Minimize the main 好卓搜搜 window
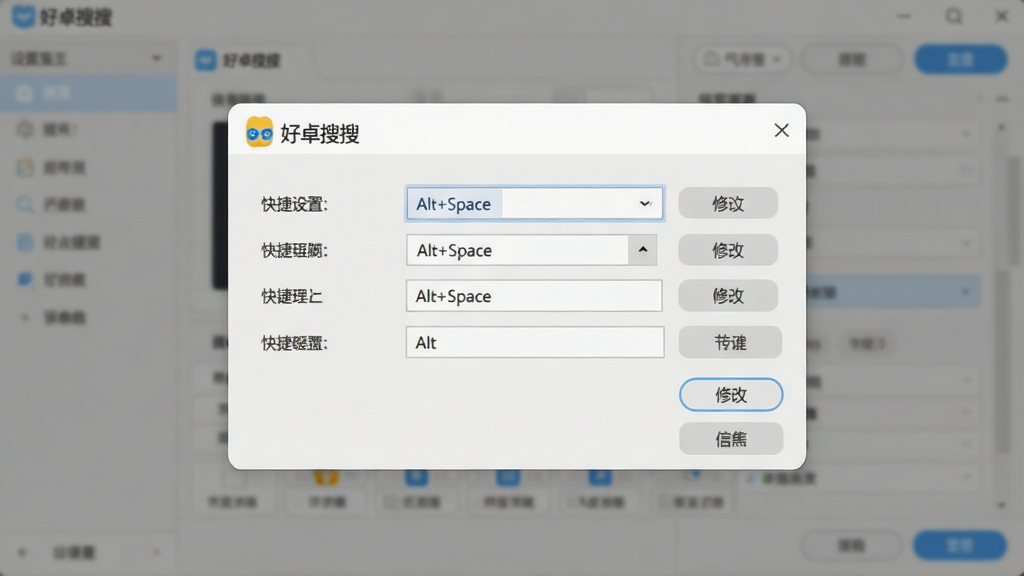Viewport: 1024px width, 576px height. pos(904,16)
